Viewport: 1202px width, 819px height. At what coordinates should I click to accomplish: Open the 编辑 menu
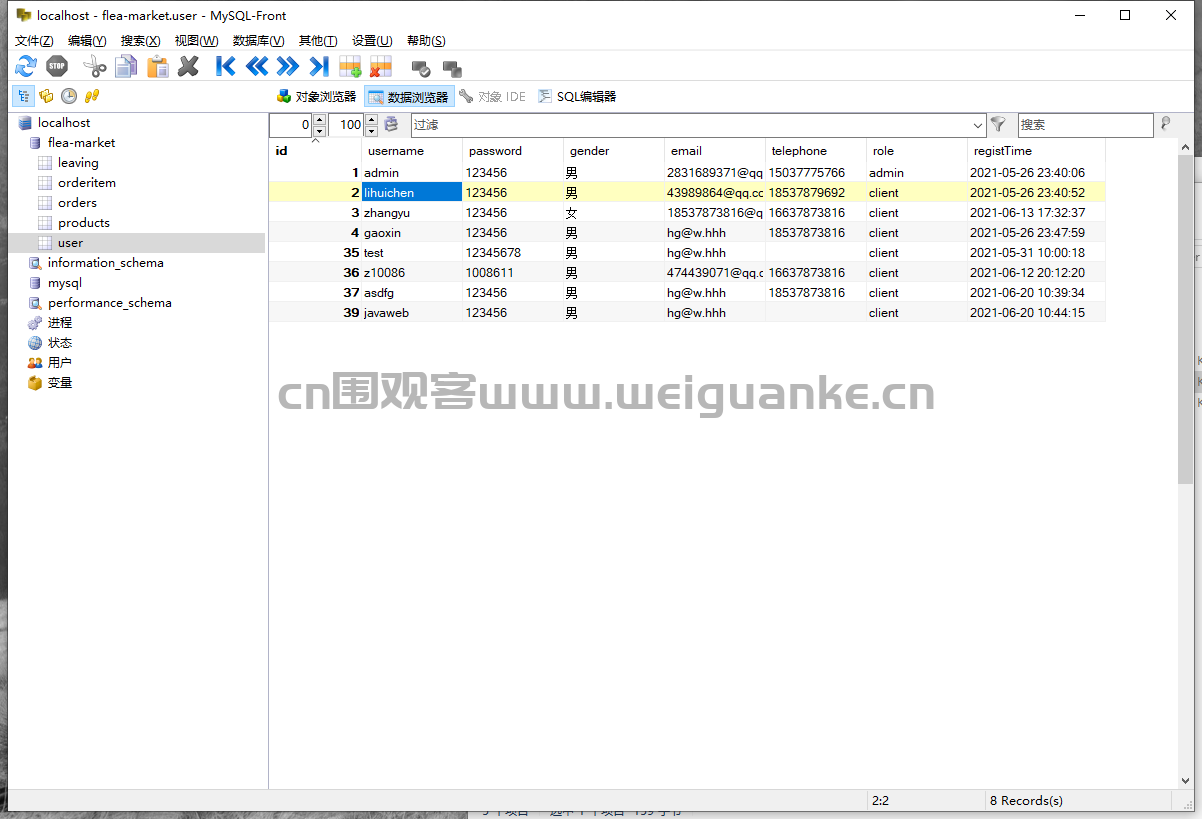point(87,41)
